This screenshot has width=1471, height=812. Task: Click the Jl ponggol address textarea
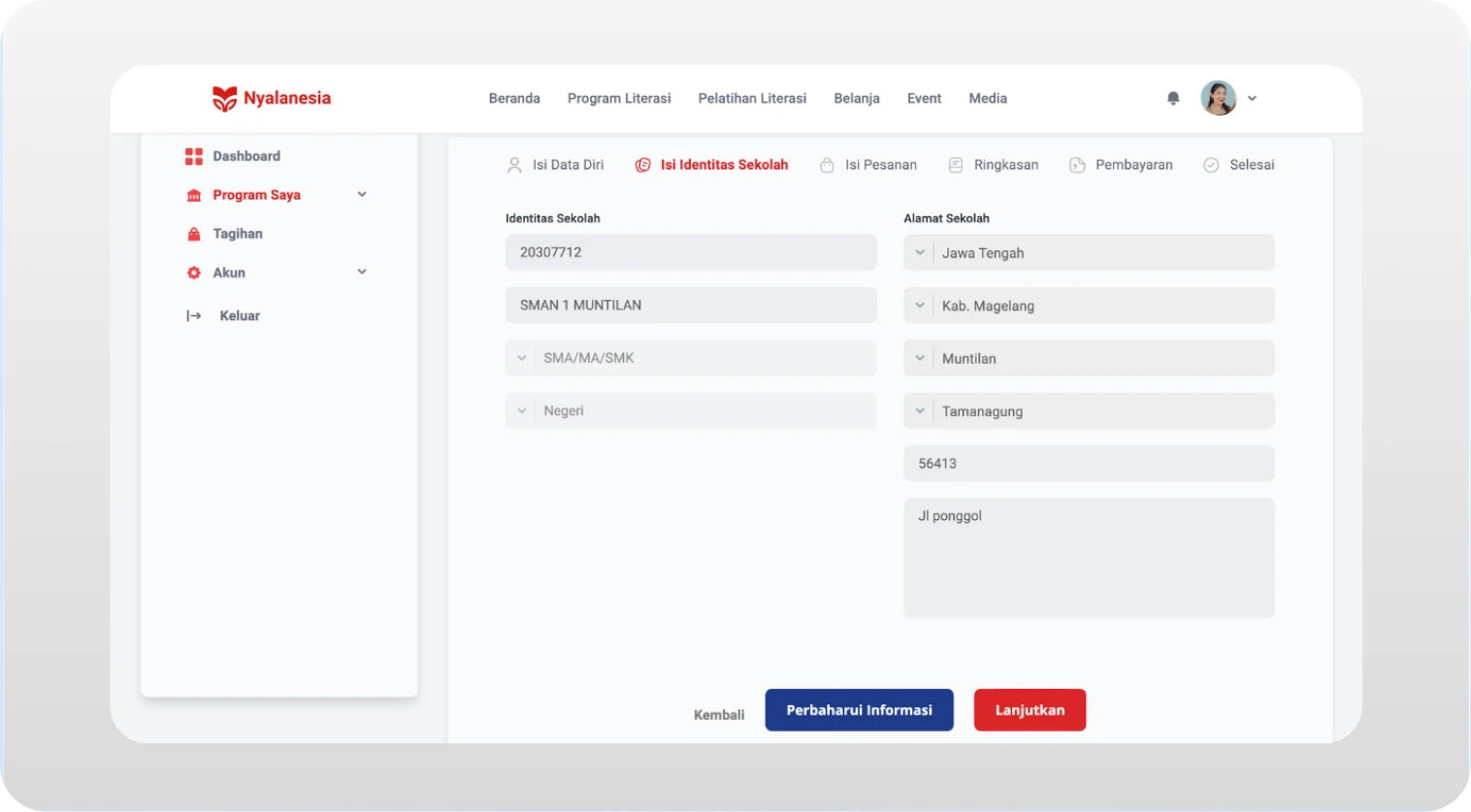pyautogui.click(x=1089, y=558)
